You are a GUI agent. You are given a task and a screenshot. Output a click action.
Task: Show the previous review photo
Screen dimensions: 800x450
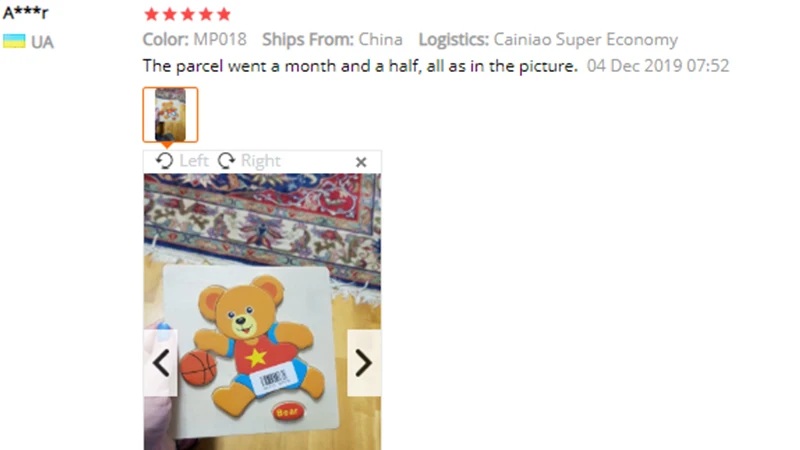click(161, 363)
